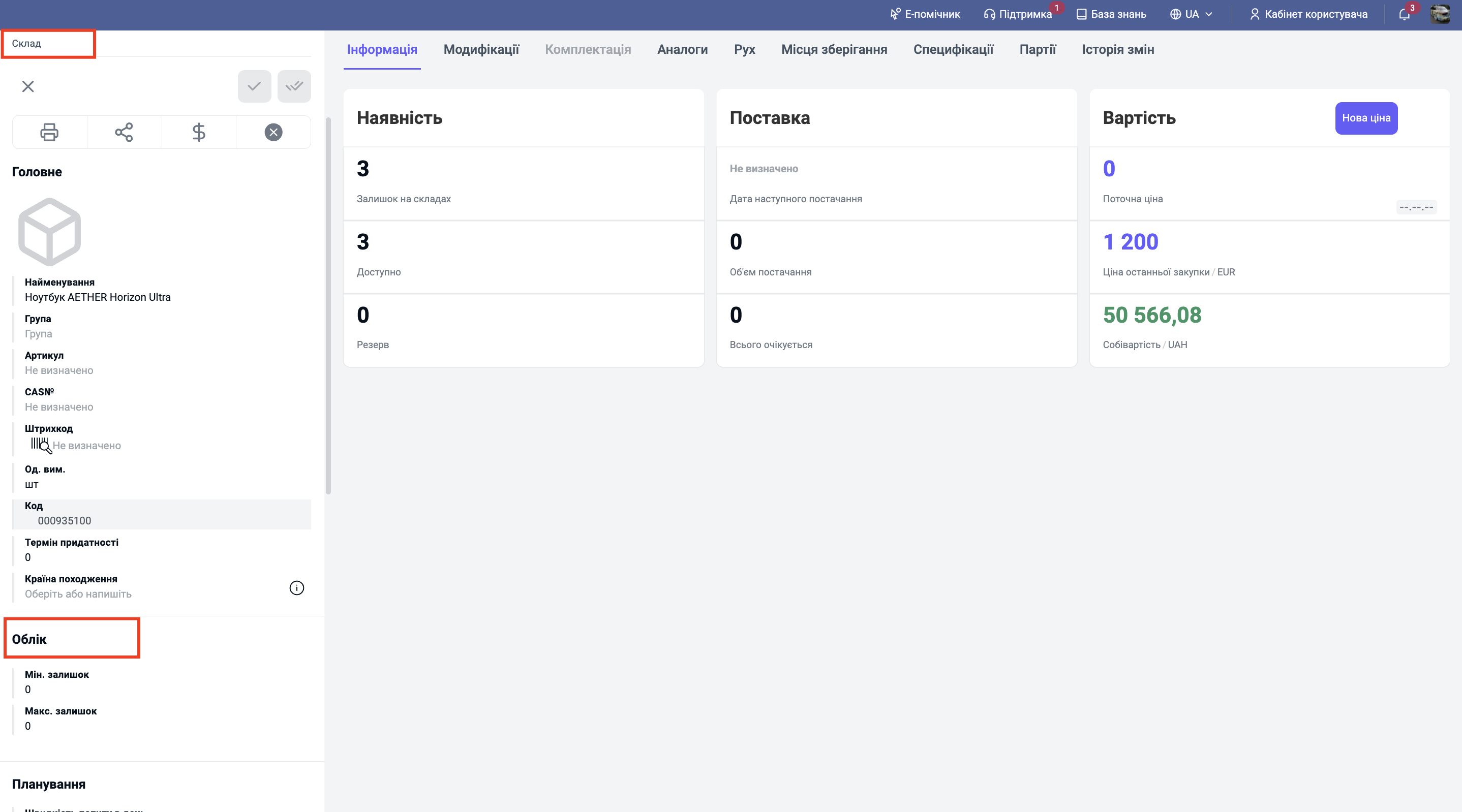Click the double checkmark save button
This screenshot has width=1462, height=812.
[x=293, y=86]
